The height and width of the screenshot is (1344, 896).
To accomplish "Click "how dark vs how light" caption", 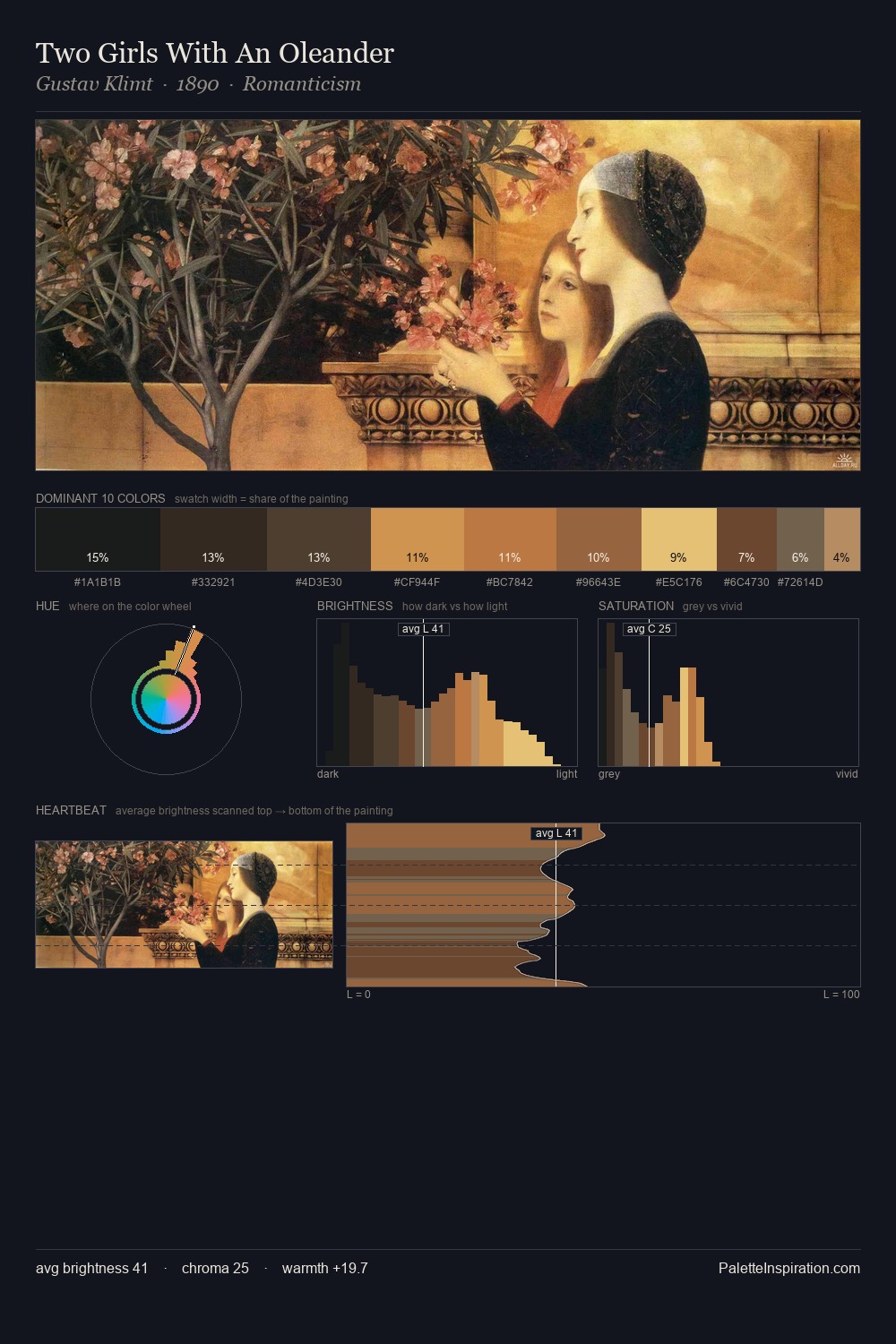I will [x=454, y=607].
